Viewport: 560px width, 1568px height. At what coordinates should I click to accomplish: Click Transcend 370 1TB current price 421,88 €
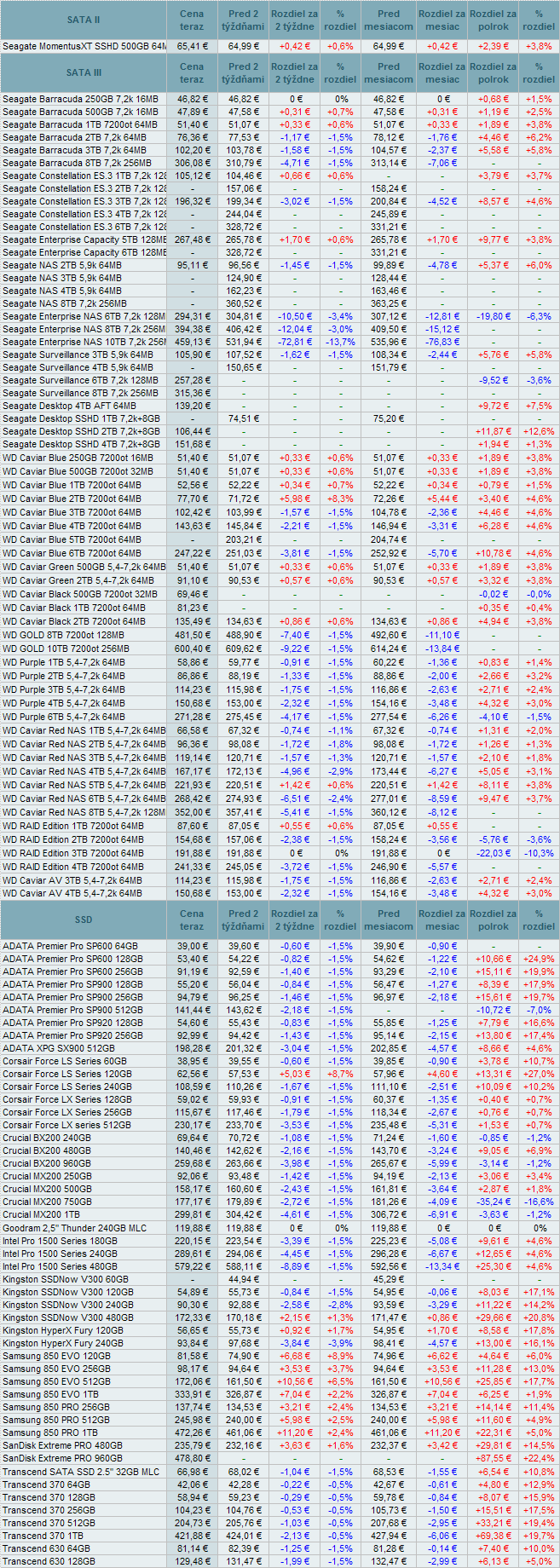point(192,1536)
